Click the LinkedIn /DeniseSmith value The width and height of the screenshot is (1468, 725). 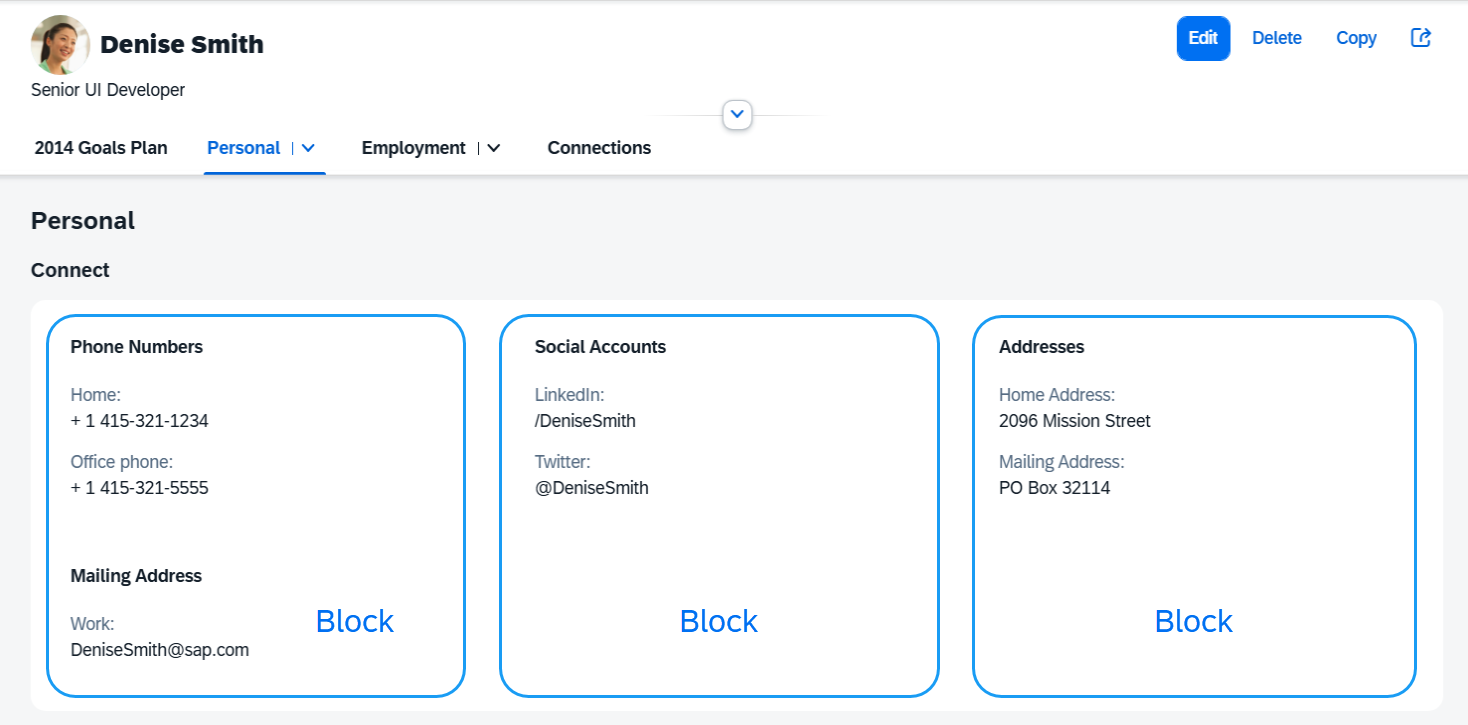(585, 421)
